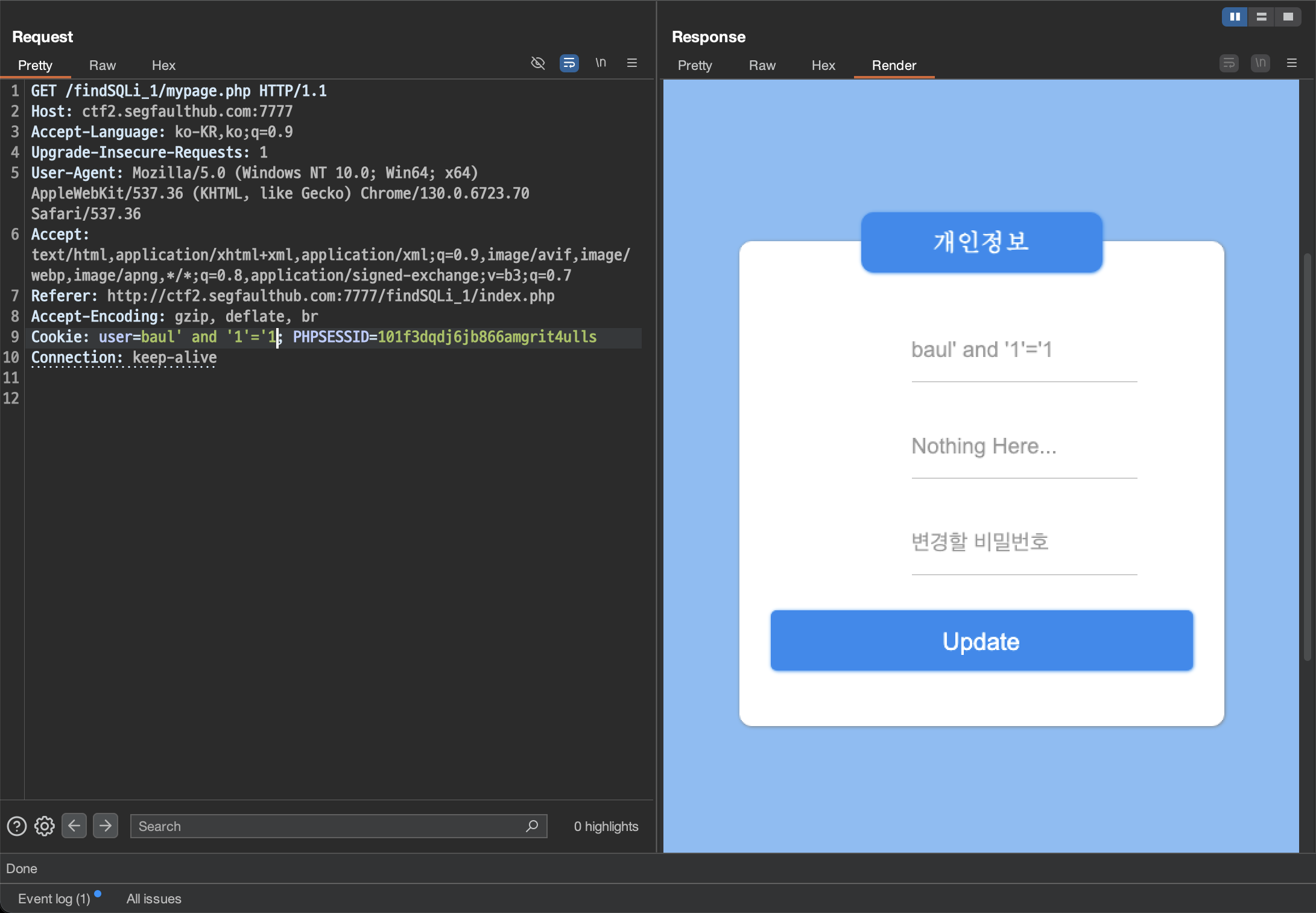Click the blue Update button
This screenshot has width=1316, height=913.
(981, 641)
